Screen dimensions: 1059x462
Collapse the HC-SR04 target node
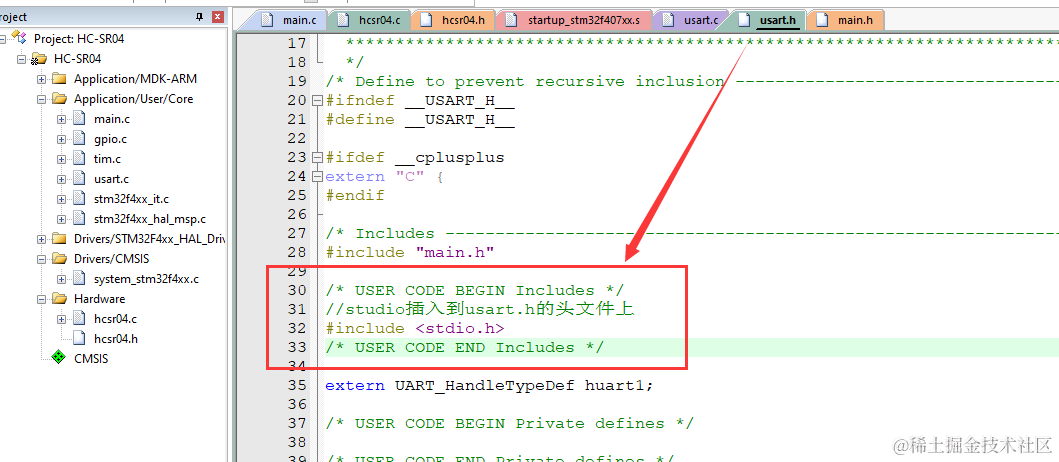[22, 59]
